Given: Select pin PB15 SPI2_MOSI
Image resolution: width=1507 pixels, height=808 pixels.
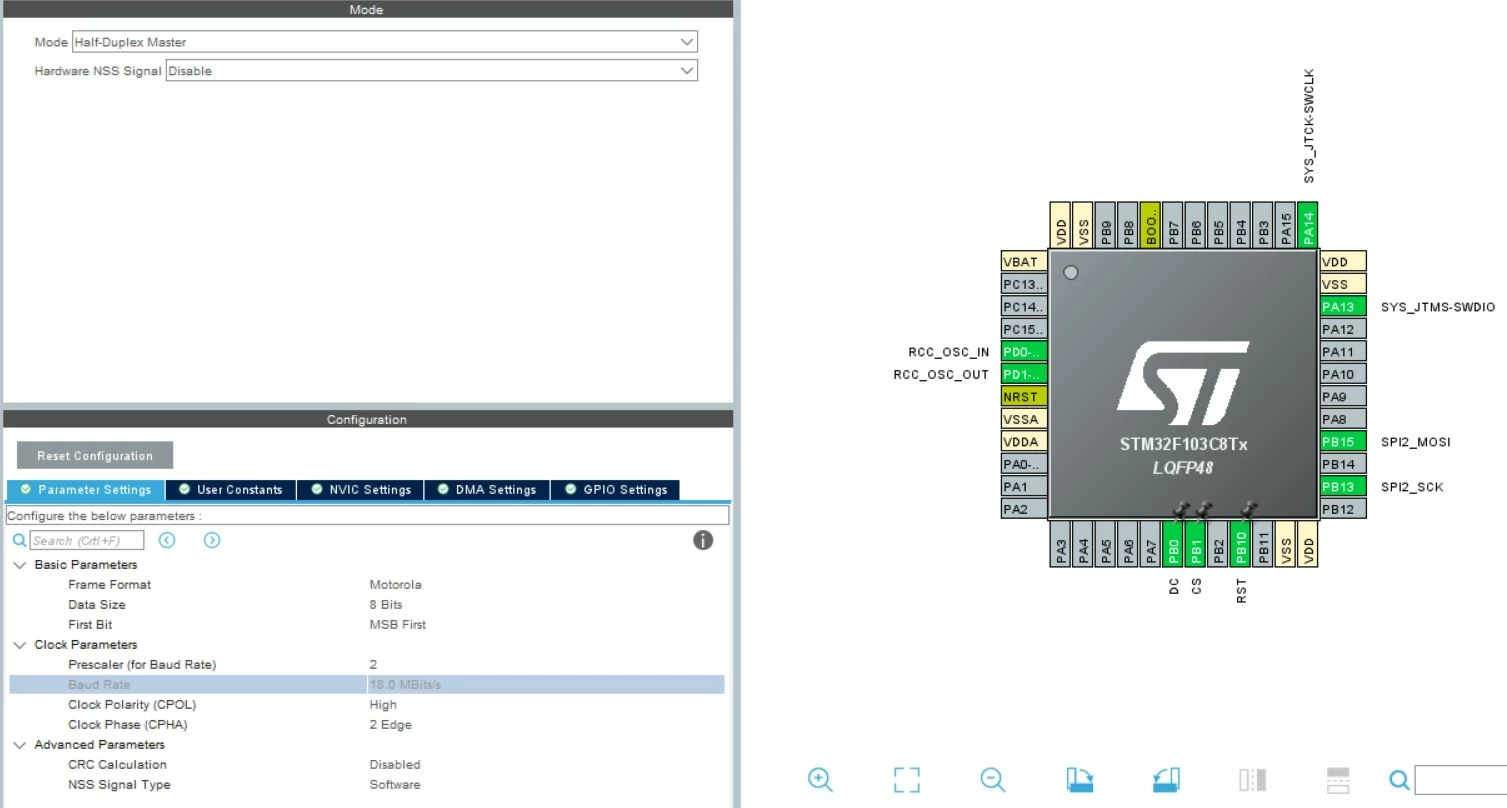Looking at the screenshot, I should 1343,442.
